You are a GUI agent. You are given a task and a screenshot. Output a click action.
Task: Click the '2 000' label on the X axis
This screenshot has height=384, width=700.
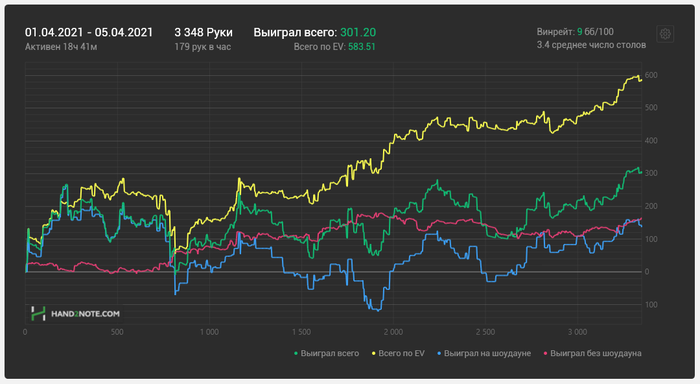[x=393, y=332]
